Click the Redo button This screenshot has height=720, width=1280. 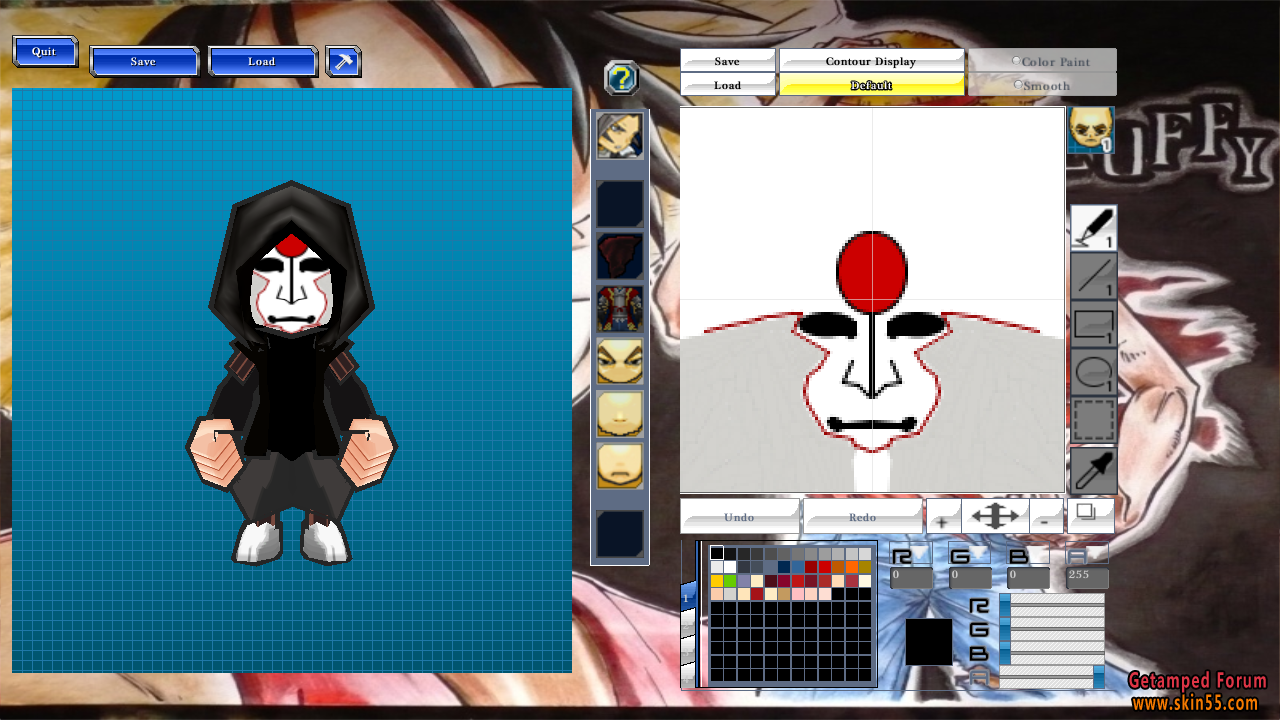point(863,517)
